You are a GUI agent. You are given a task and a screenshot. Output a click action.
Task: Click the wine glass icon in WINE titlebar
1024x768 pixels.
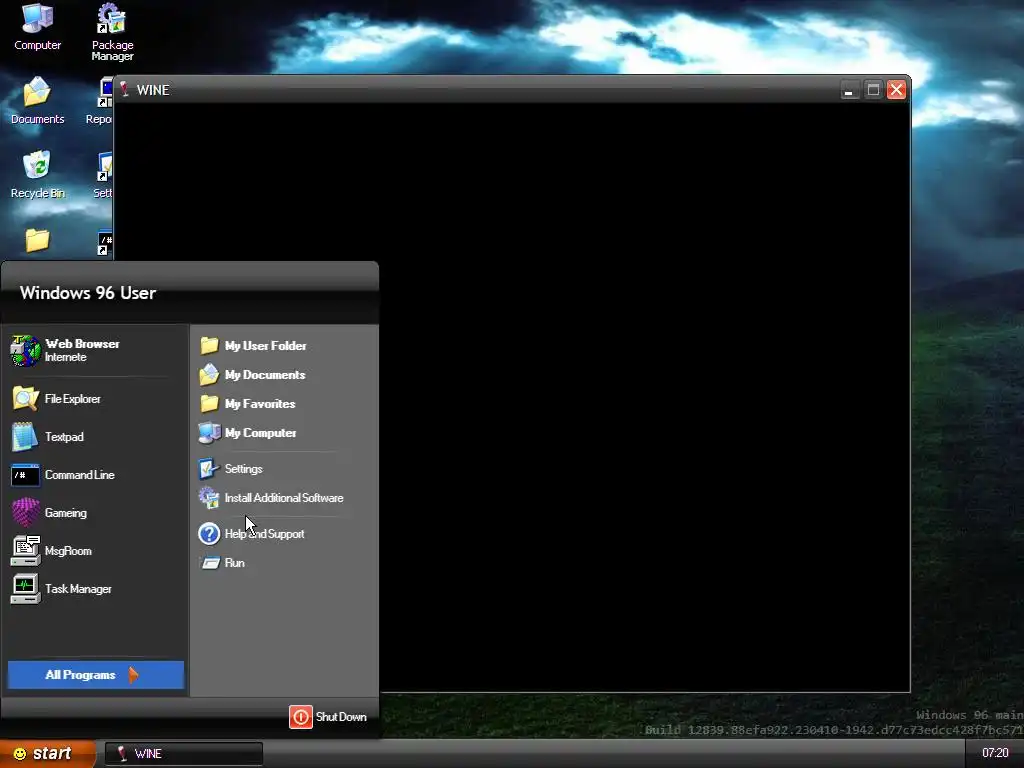pos(124,89)
